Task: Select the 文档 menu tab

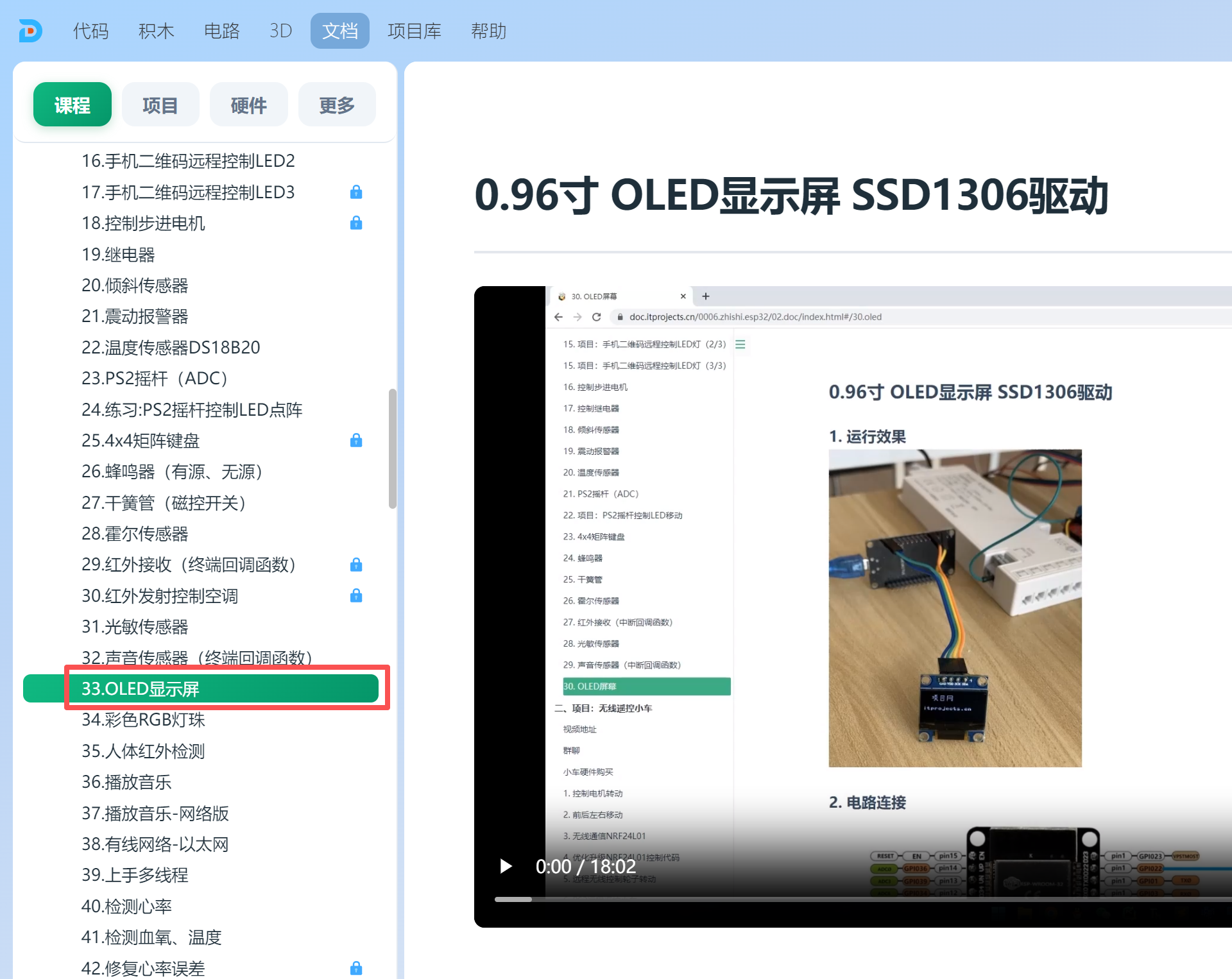Action: [x=339, y=31]
